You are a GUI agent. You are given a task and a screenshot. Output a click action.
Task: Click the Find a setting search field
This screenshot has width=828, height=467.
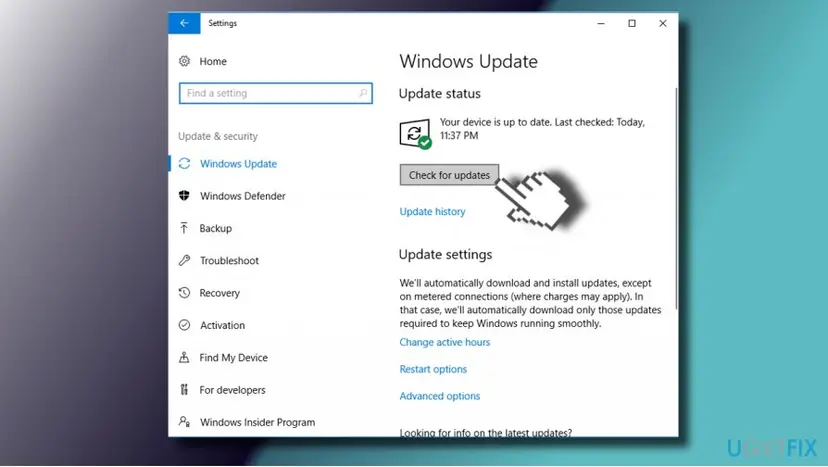tap(276, 93)
